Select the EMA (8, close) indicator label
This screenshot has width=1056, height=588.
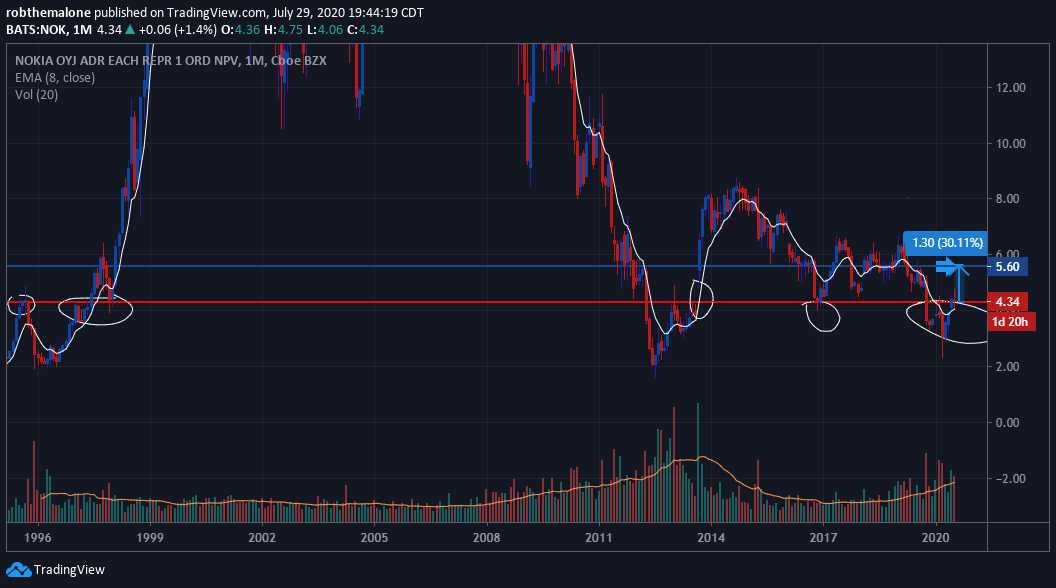(55, 77)
